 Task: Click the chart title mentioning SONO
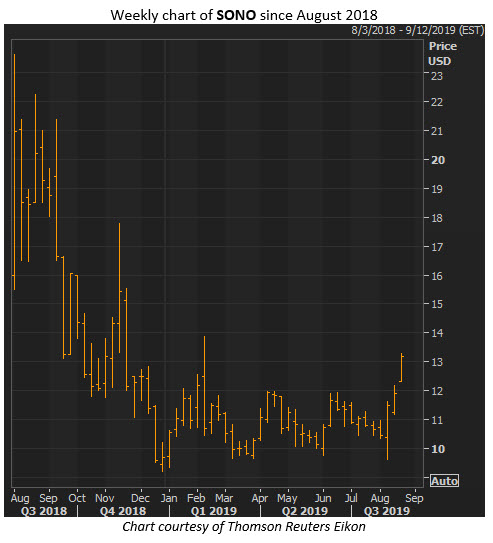point(244,15)
